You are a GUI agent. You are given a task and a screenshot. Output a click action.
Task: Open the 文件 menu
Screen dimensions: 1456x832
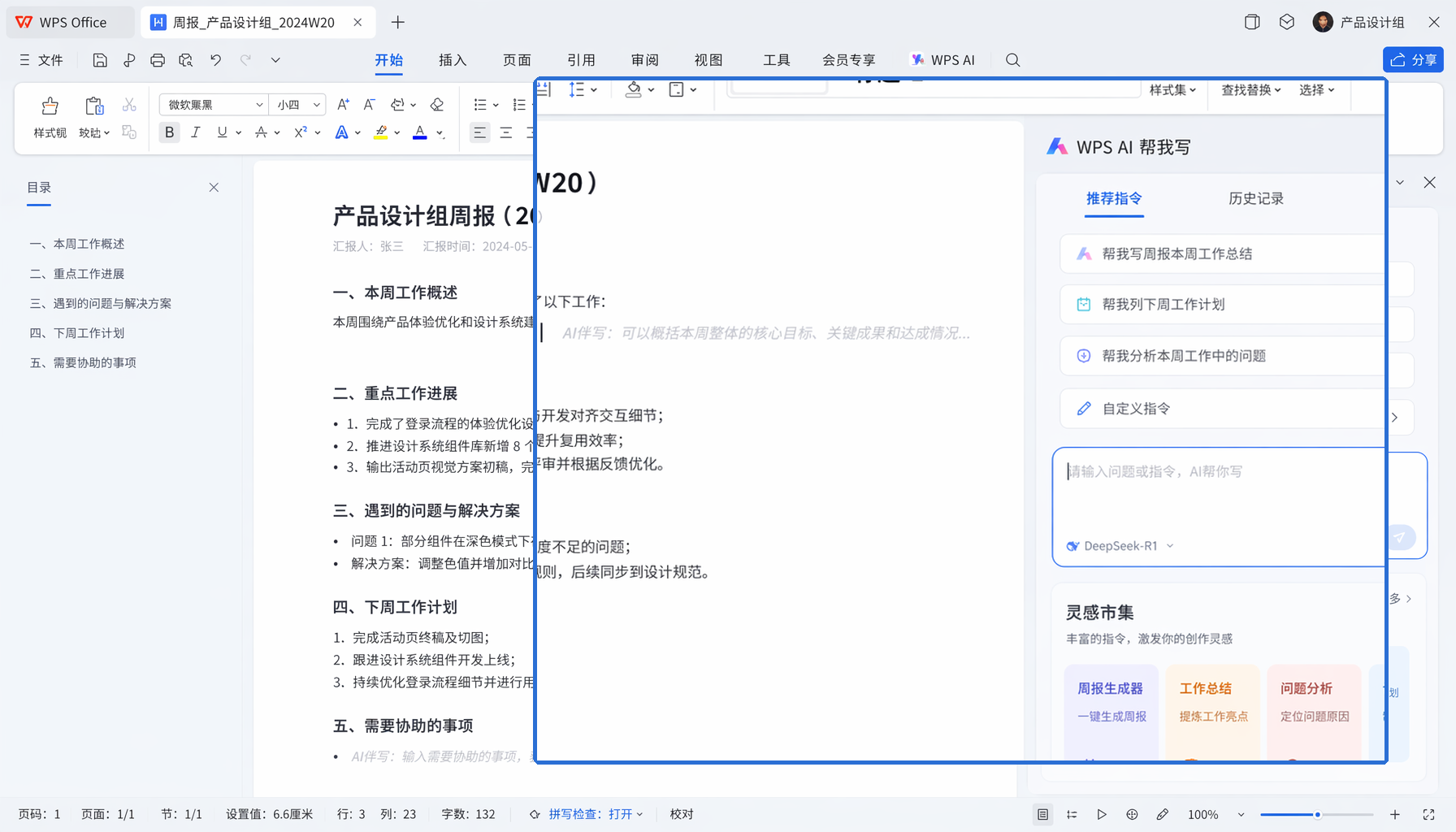click(41, 60)
